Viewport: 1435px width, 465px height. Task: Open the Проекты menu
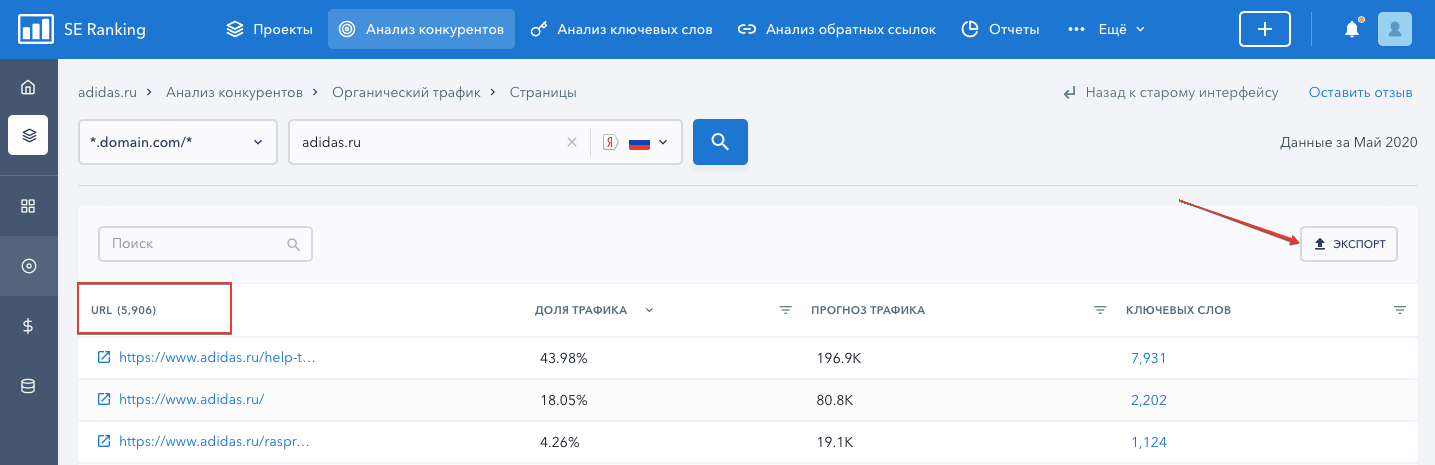[x=269, y=29]
